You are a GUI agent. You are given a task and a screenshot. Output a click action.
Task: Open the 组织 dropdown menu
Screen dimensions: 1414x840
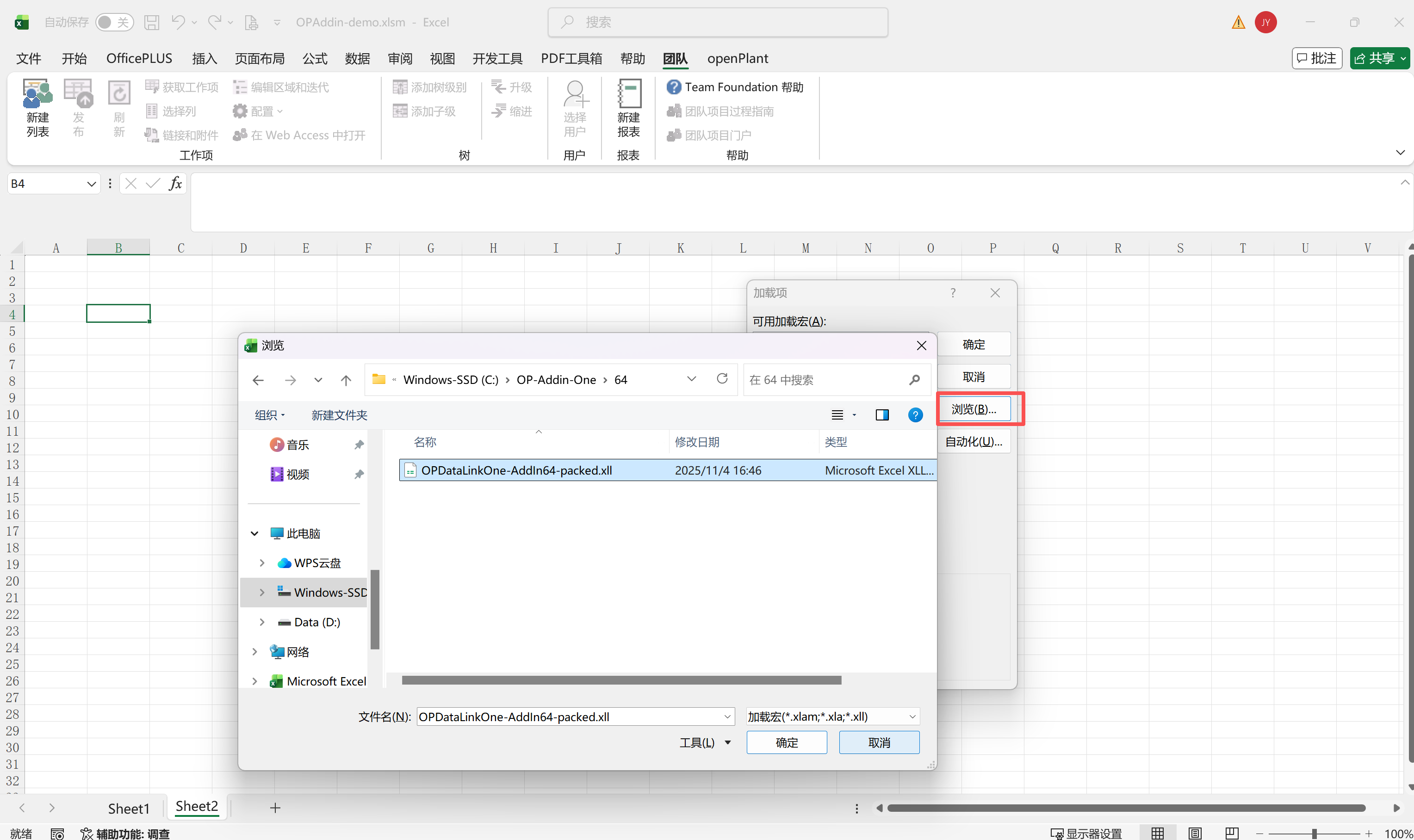coord(269,415)
